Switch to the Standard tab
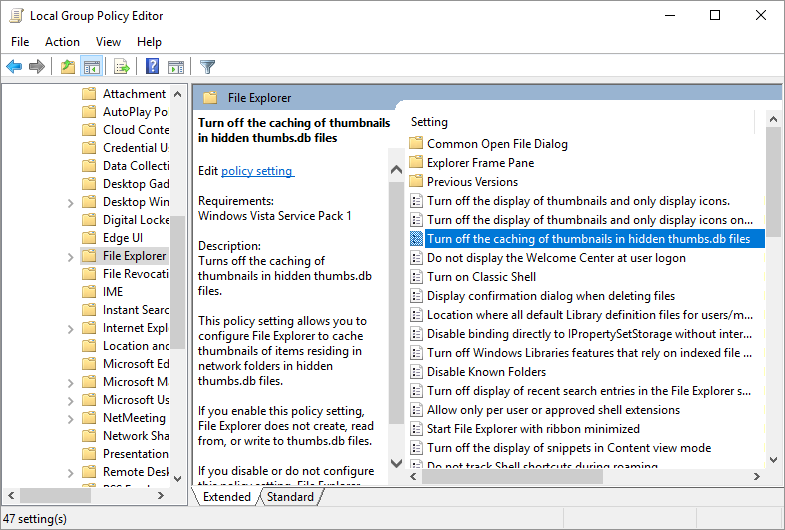Image resolution: width=785 pixels, height=530 pixels. 290,497
